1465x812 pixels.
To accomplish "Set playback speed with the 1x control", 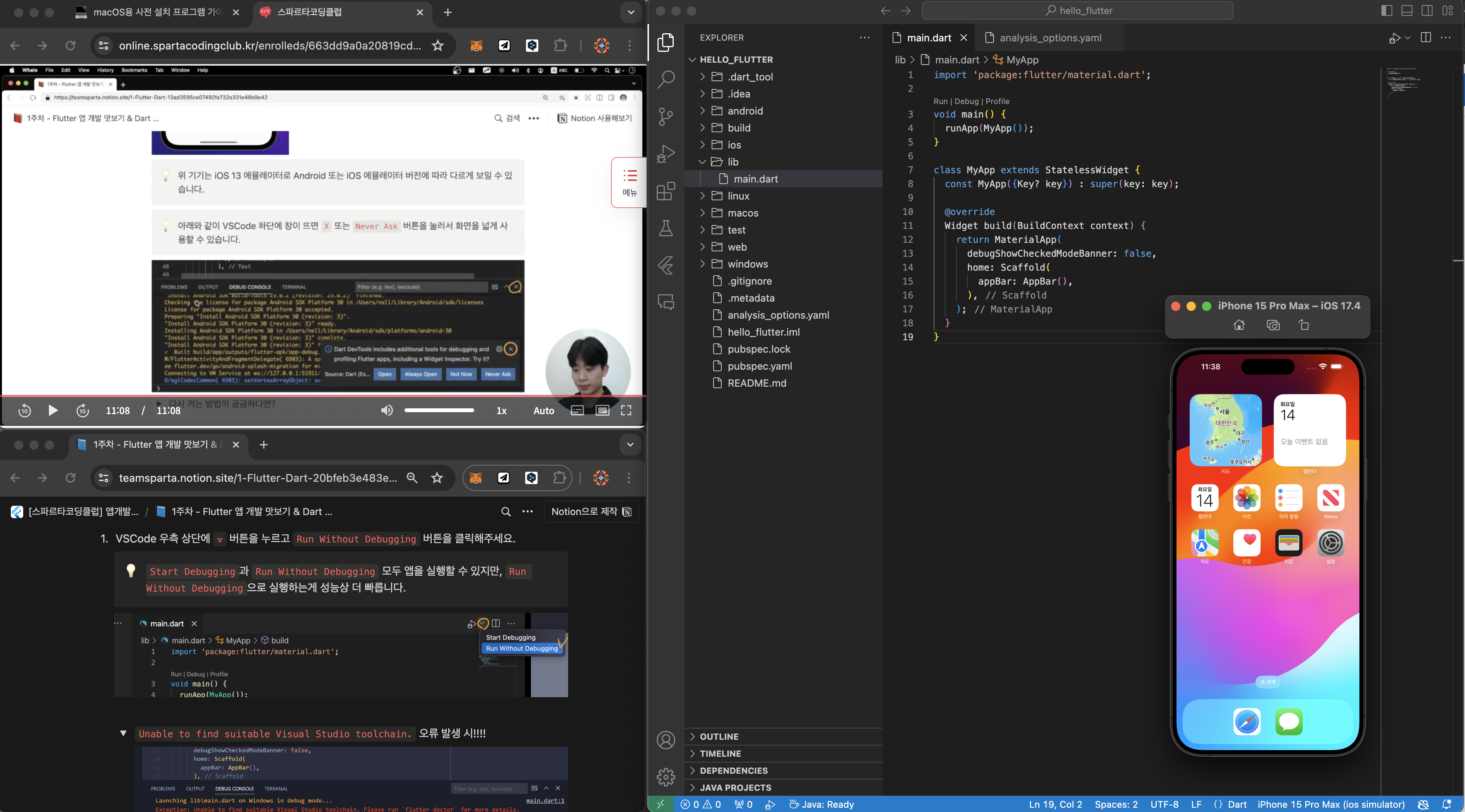I will click(502, 411).
